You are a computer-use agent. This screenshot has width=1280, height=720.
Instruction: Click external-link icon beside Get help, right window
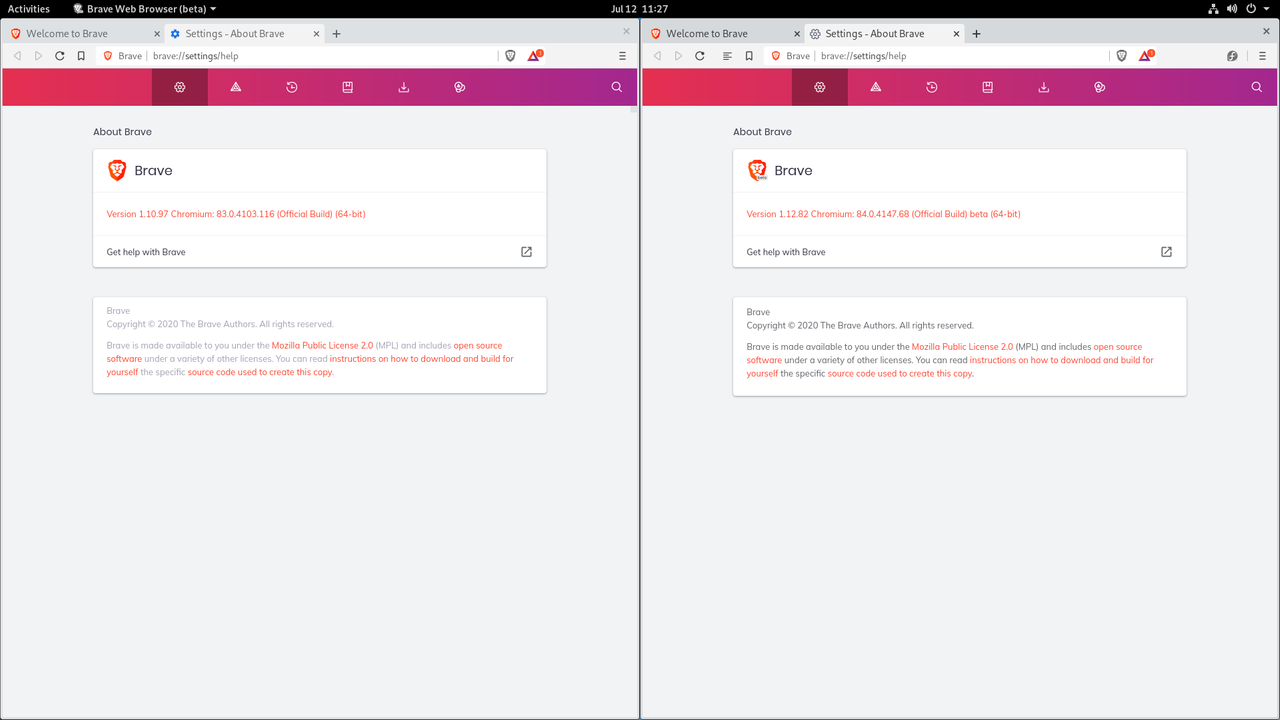click(1166, 252)
